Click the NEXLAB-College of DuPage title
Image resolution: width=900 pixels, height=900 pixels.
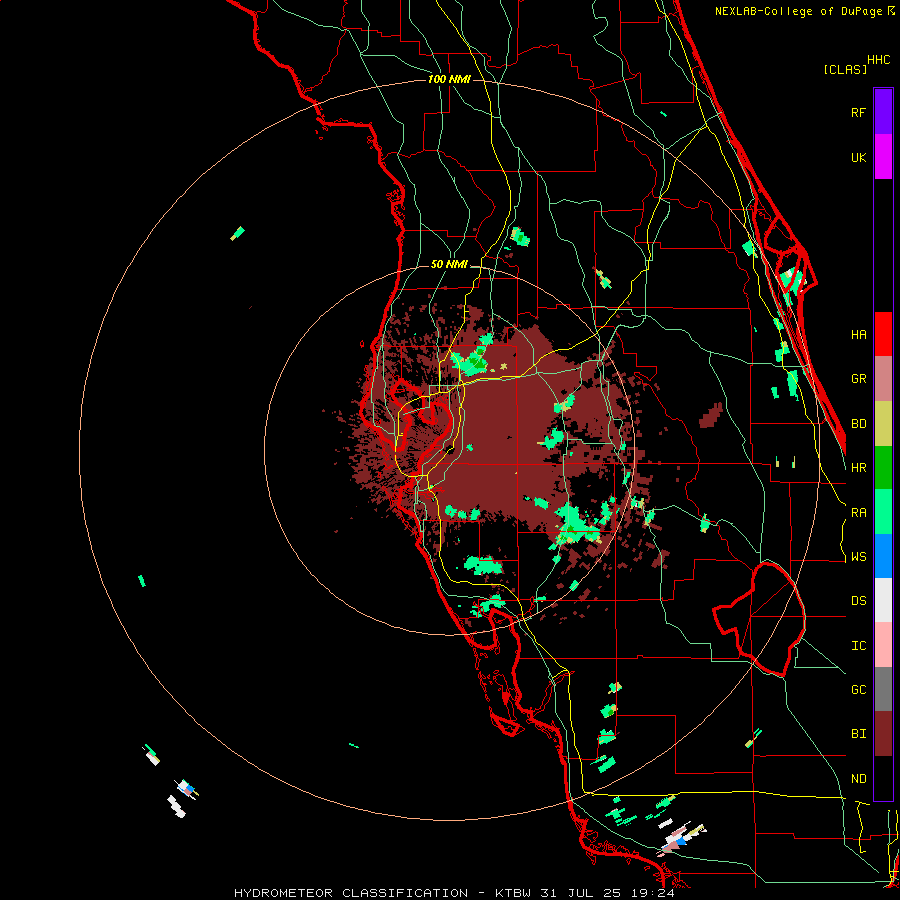tap(798, 11)
